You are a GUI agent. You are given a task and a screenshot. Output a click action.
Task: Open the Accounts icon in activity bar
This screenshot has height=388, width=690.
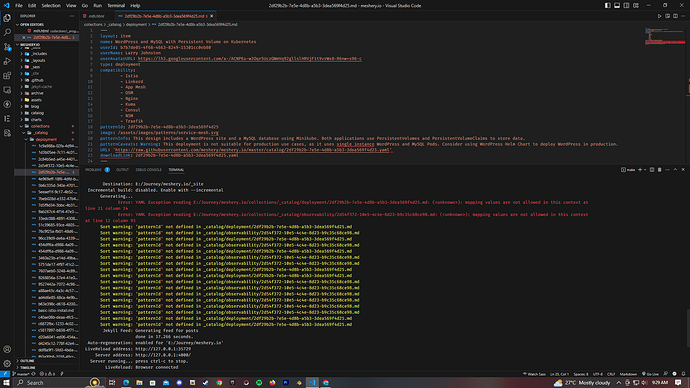pyautogui.click(x=7, y=349)
